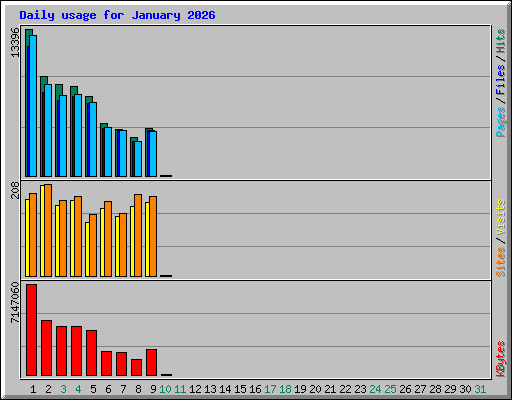Click the Hits legend label
The image size is (512, 400).
pos(500,41)
